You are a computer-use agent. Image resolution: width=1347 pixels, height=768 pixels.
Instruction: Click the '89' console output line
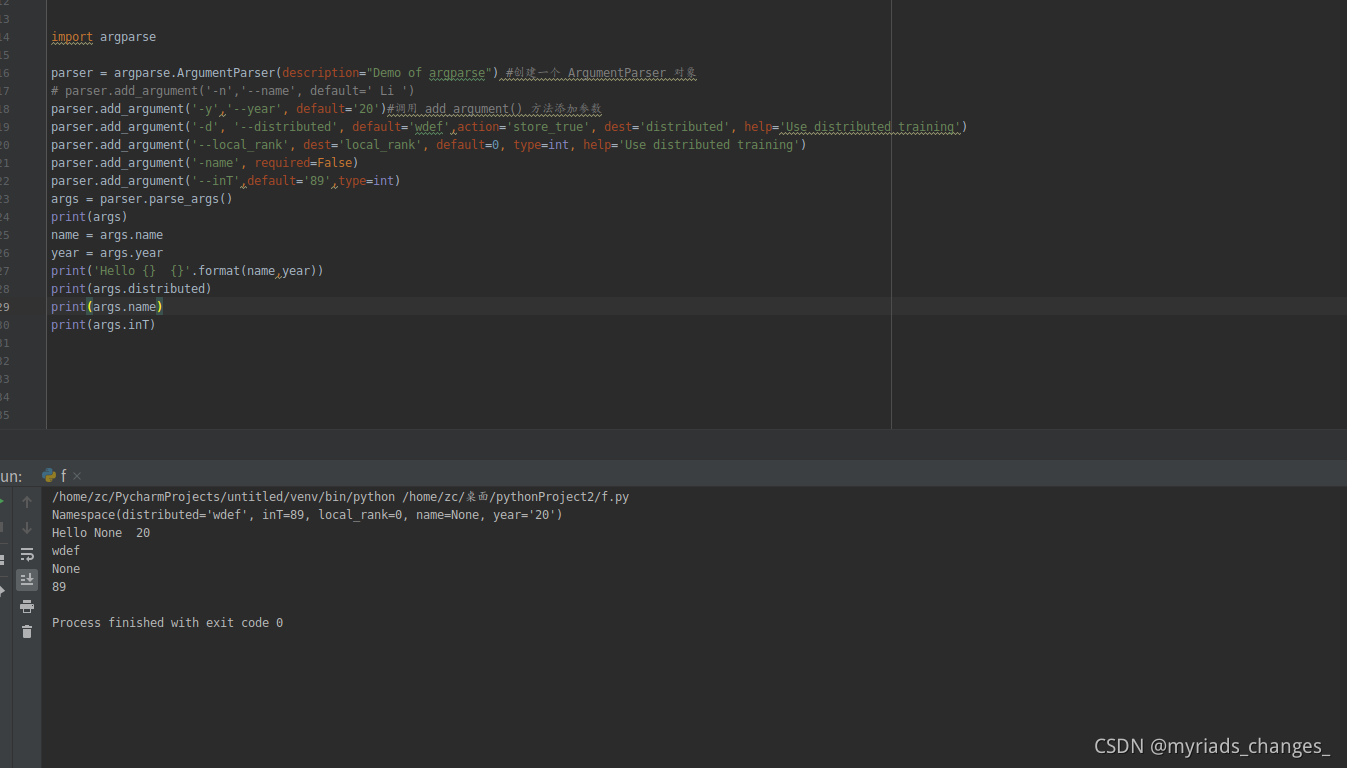coord(59,587)
